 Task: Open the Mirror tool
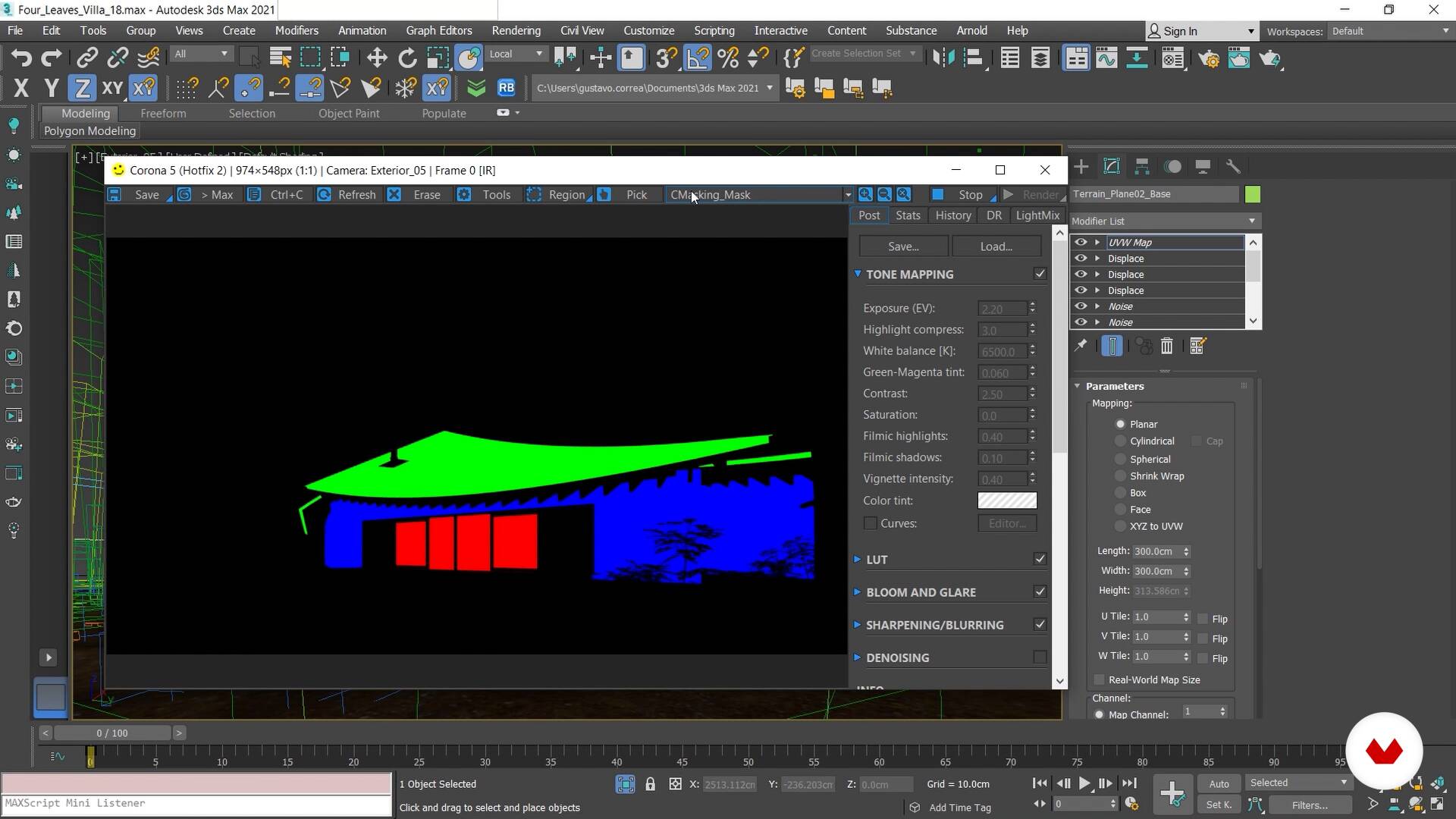[x=943, y=58]
